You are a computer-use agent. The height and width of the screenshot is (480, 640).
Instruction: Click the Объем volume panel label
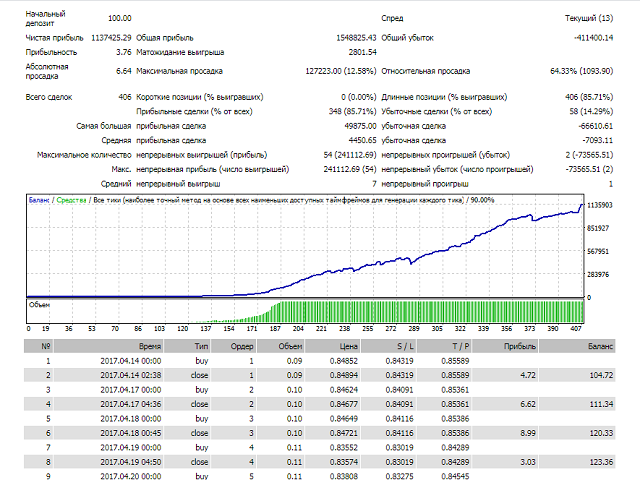pyautogui.click(x=38, y=305)
